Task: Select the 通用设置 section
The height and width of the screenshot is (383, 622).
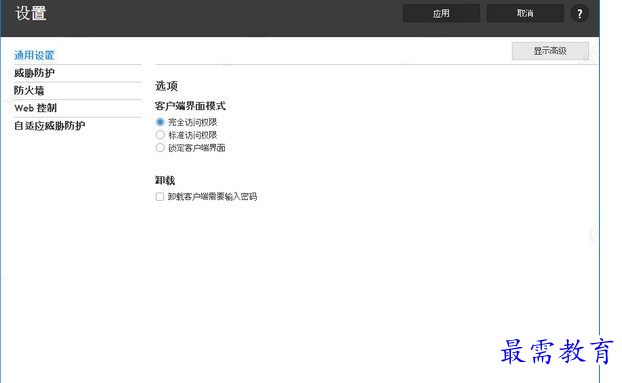Action: point(34,56)
